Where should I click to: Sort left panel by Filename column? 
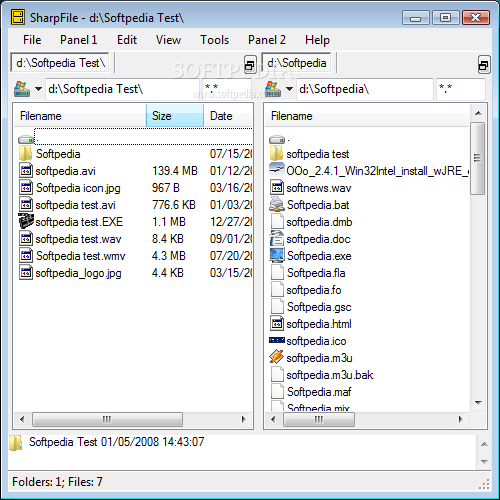[80, 116]
